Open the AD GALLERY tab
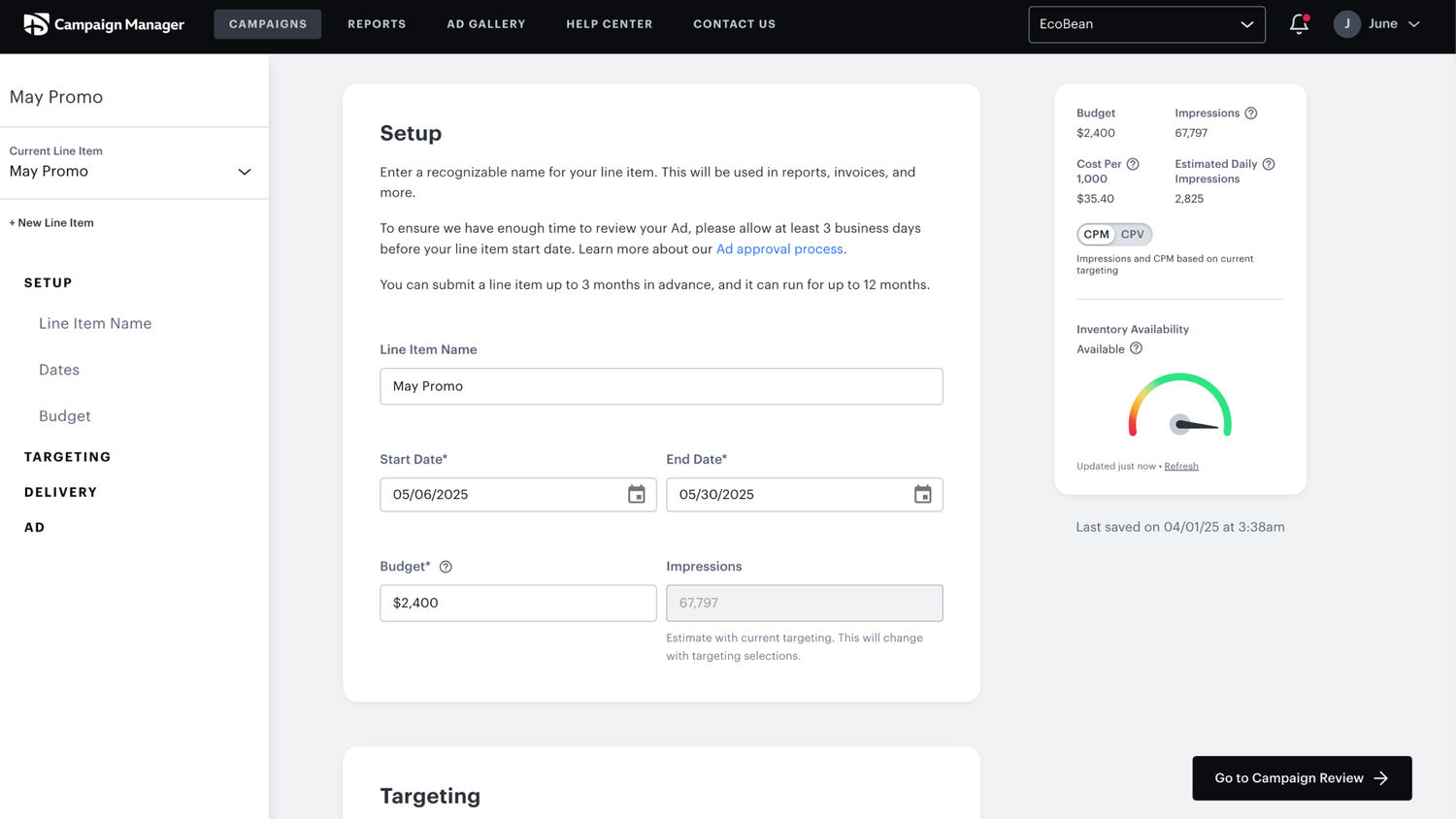 (486, 23)
